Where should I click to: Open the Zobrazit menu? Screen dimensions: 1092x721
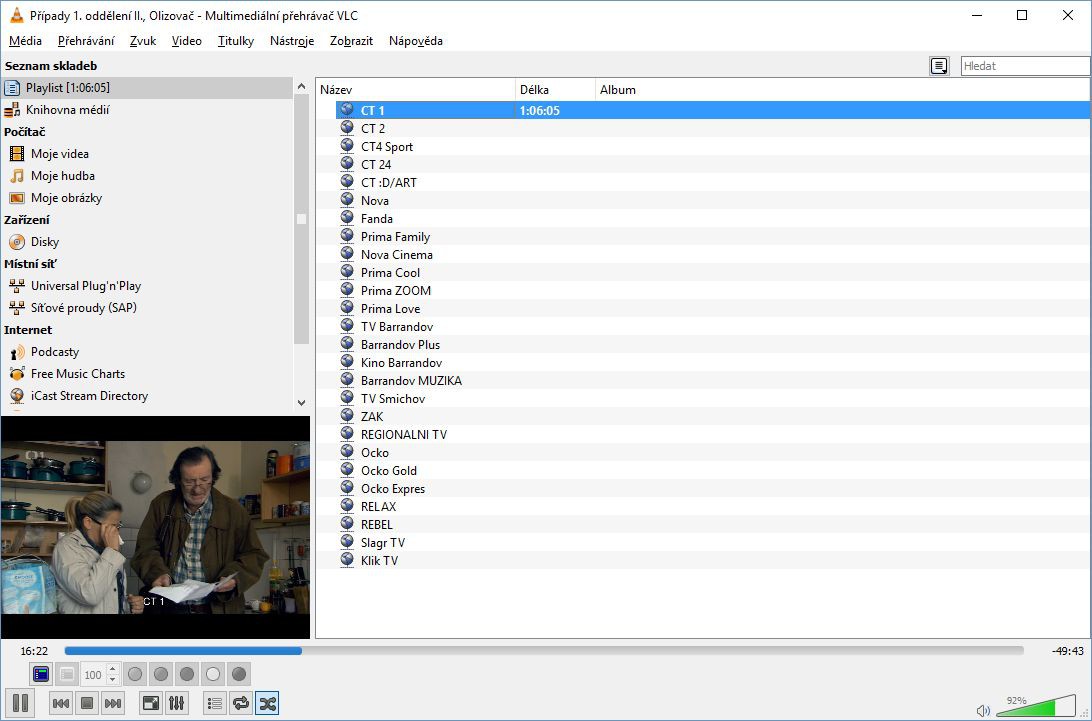pyautogui.click(x=352, y=41)
